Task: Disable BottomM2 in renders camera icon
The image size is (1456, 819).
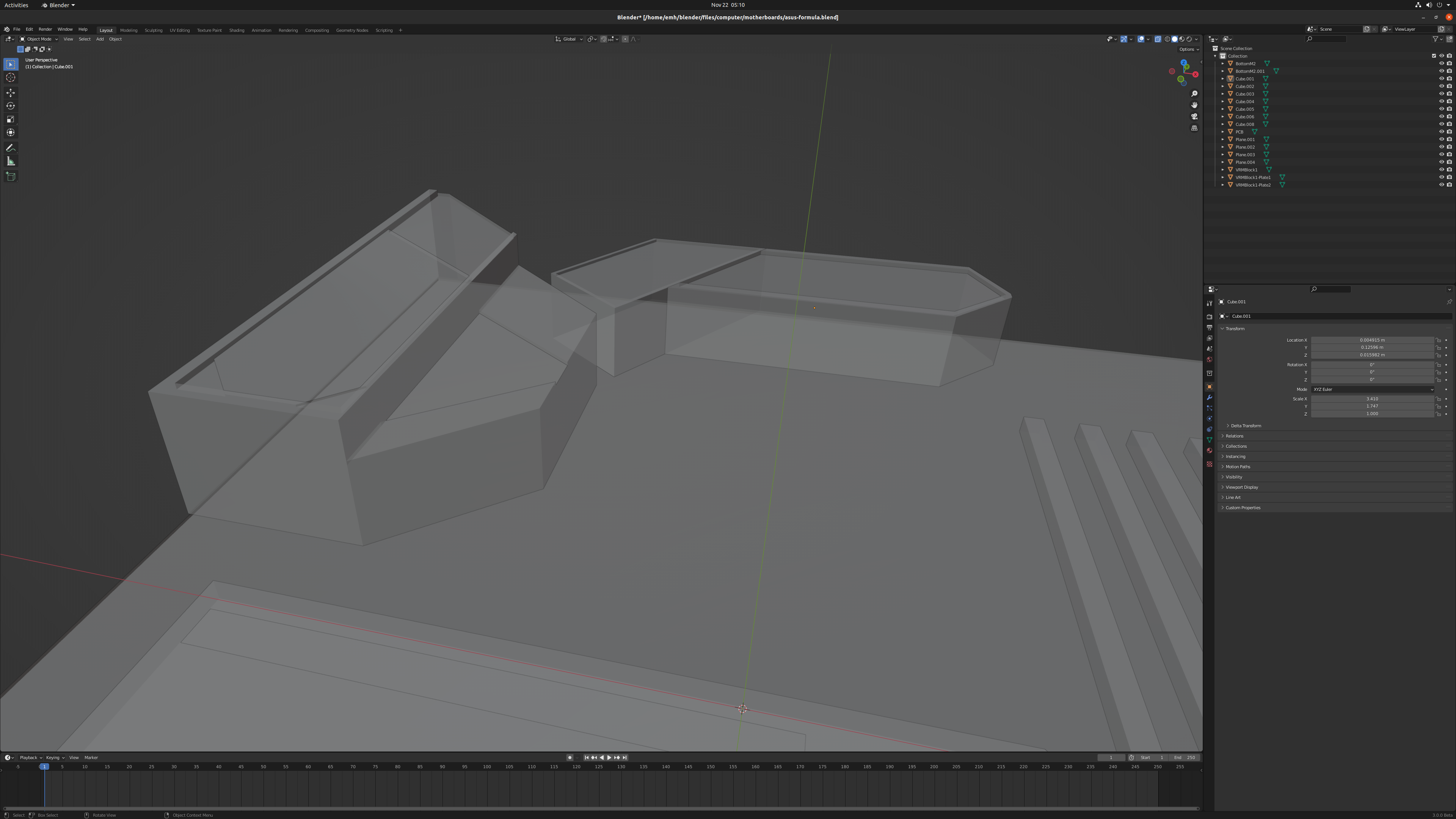Action: pyautogui.click(x=1449, y=63)
